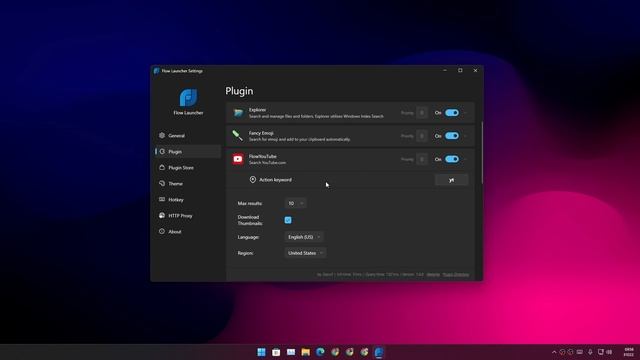Open the General settings section

point(188,136)
